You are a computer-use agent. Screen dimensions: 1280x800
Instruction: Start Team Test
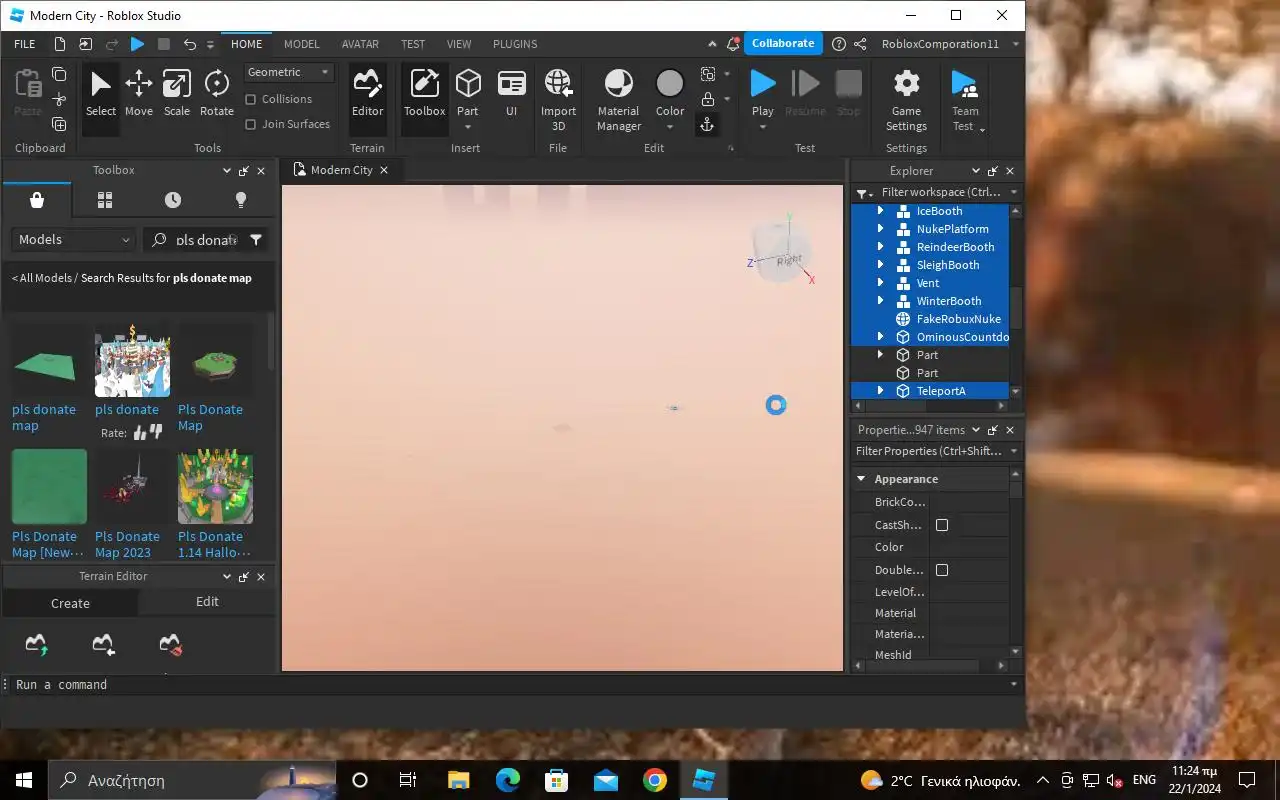pyautogui.click(x=965, y=99)
